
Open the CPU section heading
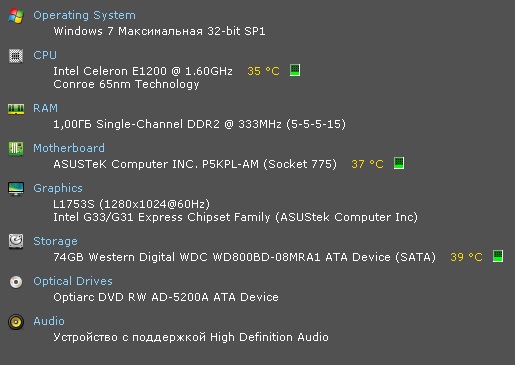point(45,55)
